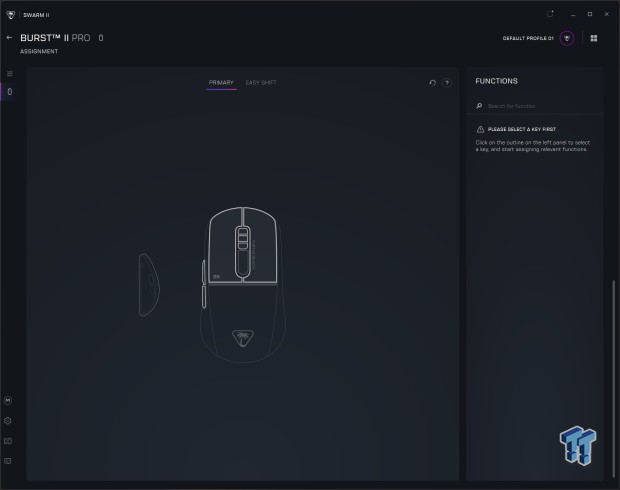Open the profile avatar icon
This screenshot has height=490, width=620.
[567, 38]
